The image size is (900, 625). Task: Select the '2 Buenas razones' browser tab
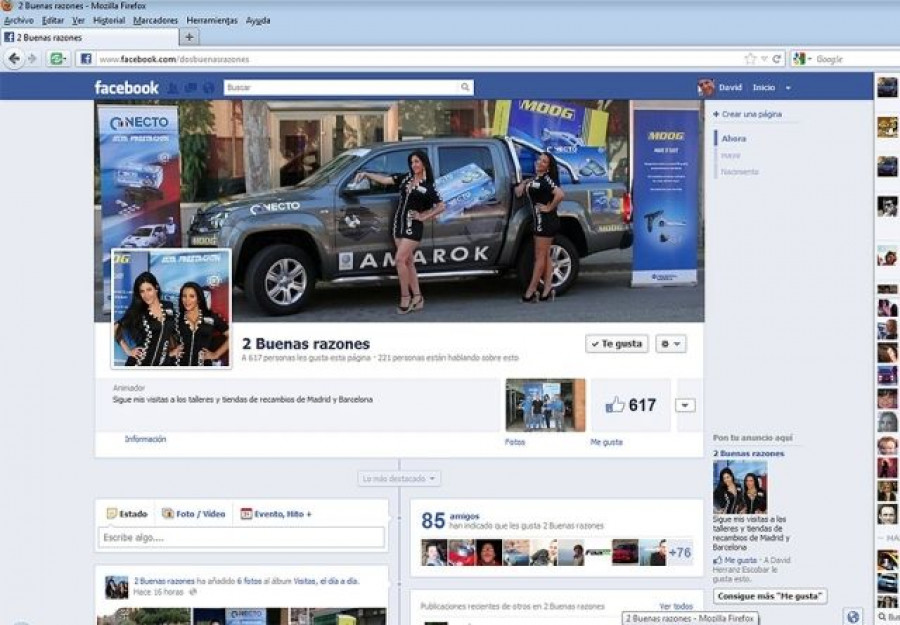coord(89,37)
